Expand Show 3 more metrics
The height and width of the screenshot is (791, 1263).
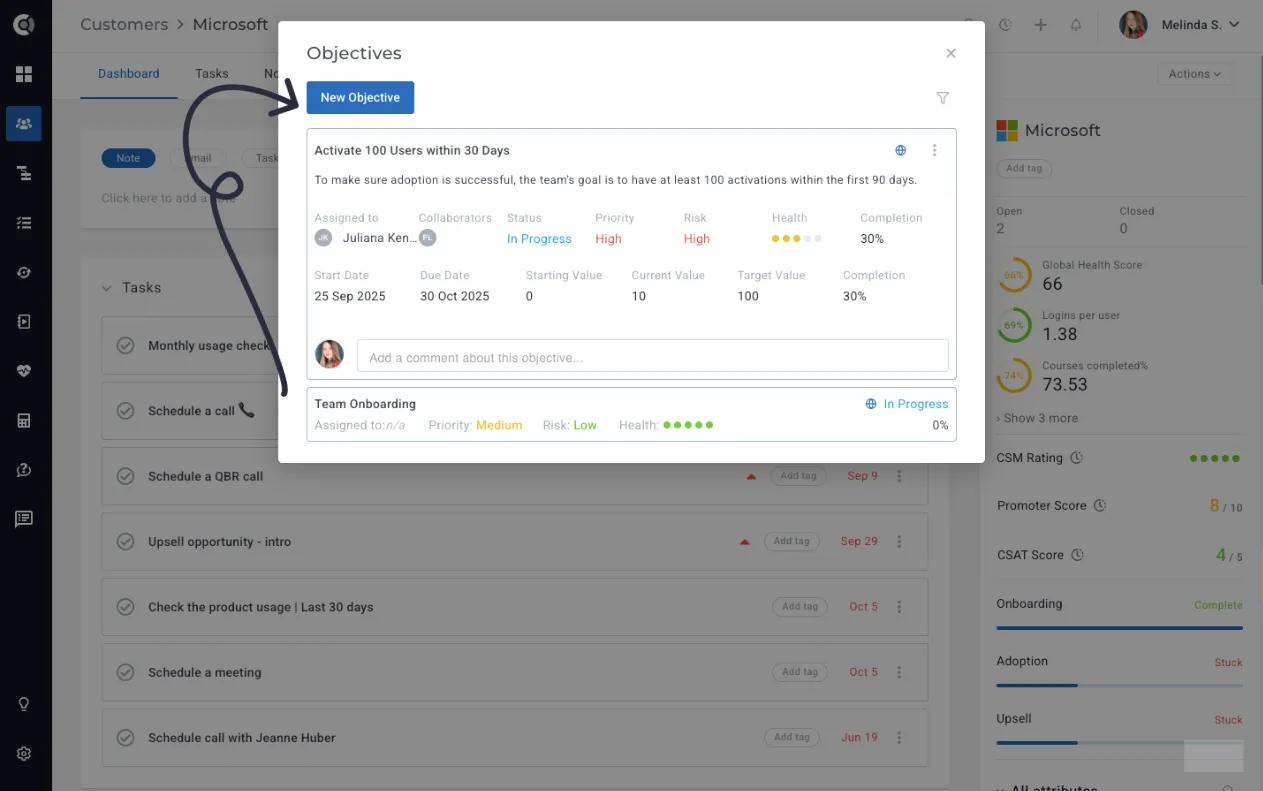[x=1037, y=418]
